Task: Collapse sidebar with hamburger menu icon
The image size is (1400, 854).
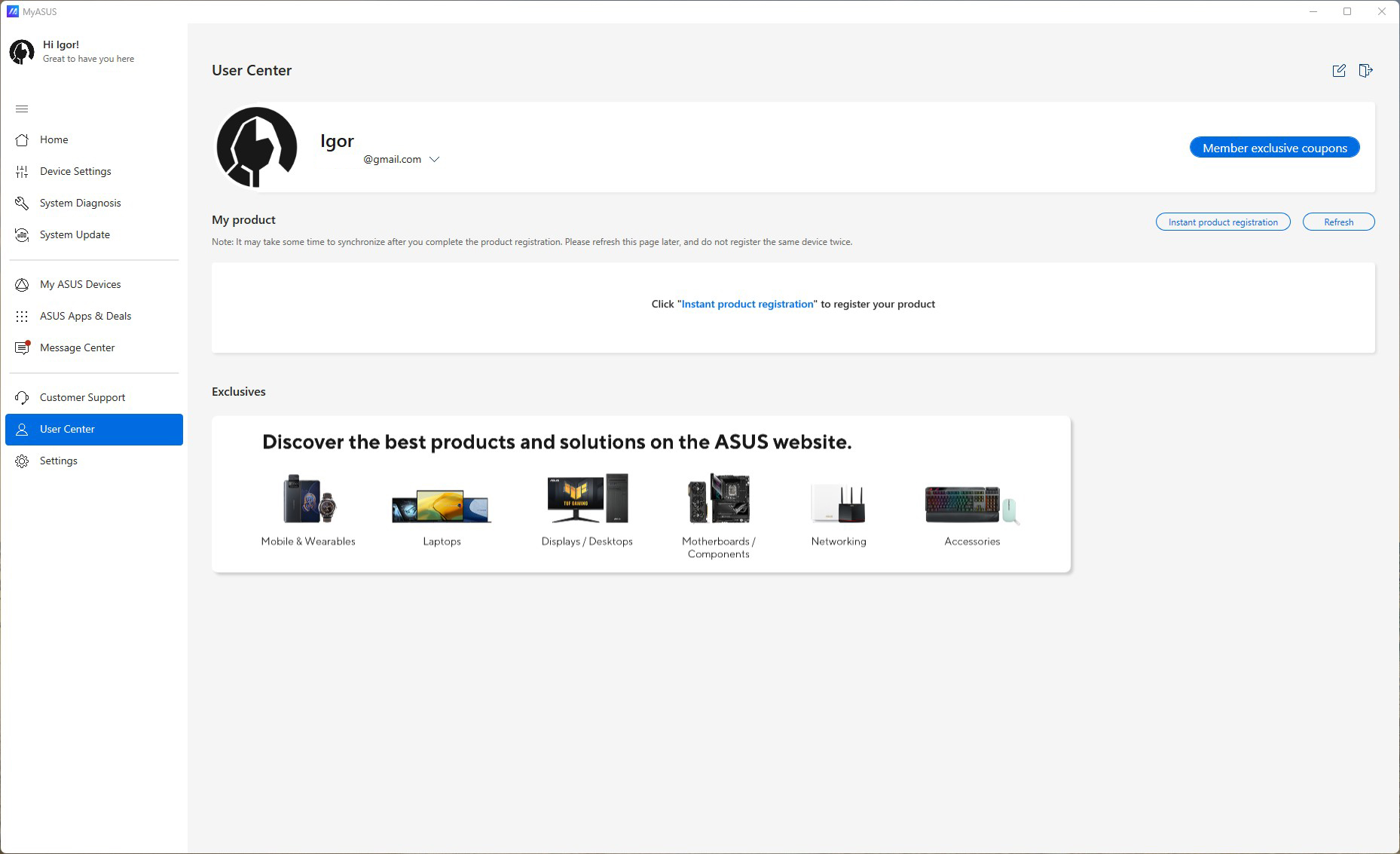Action: 22,109
